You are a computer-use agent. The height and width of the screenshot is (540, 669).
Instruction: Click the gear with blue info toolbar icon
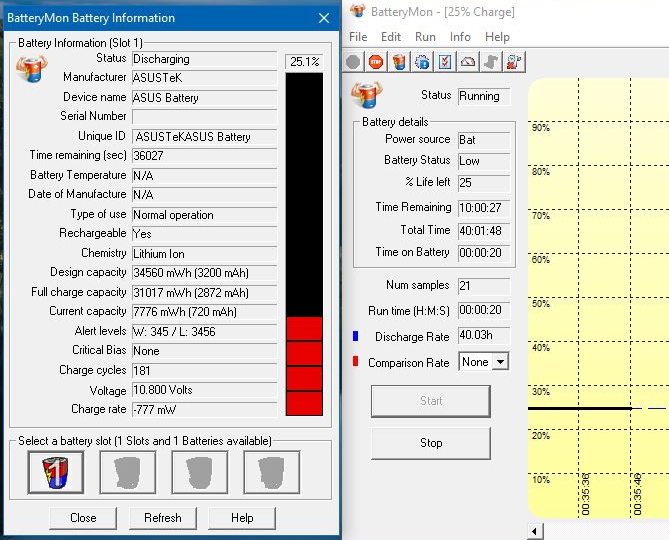pos(422,62)
